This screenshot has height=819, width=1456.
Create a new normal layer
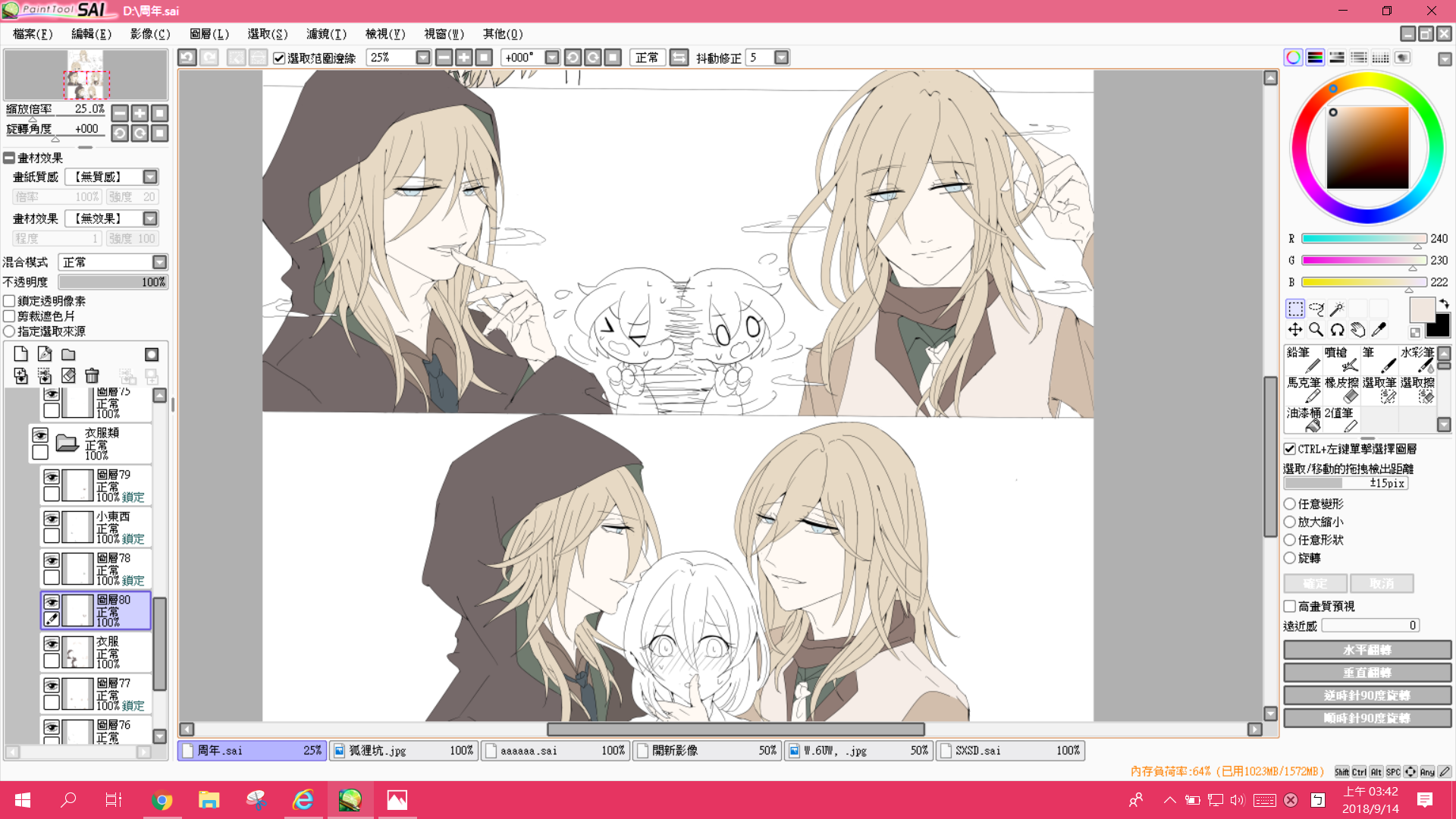[20, 354]
